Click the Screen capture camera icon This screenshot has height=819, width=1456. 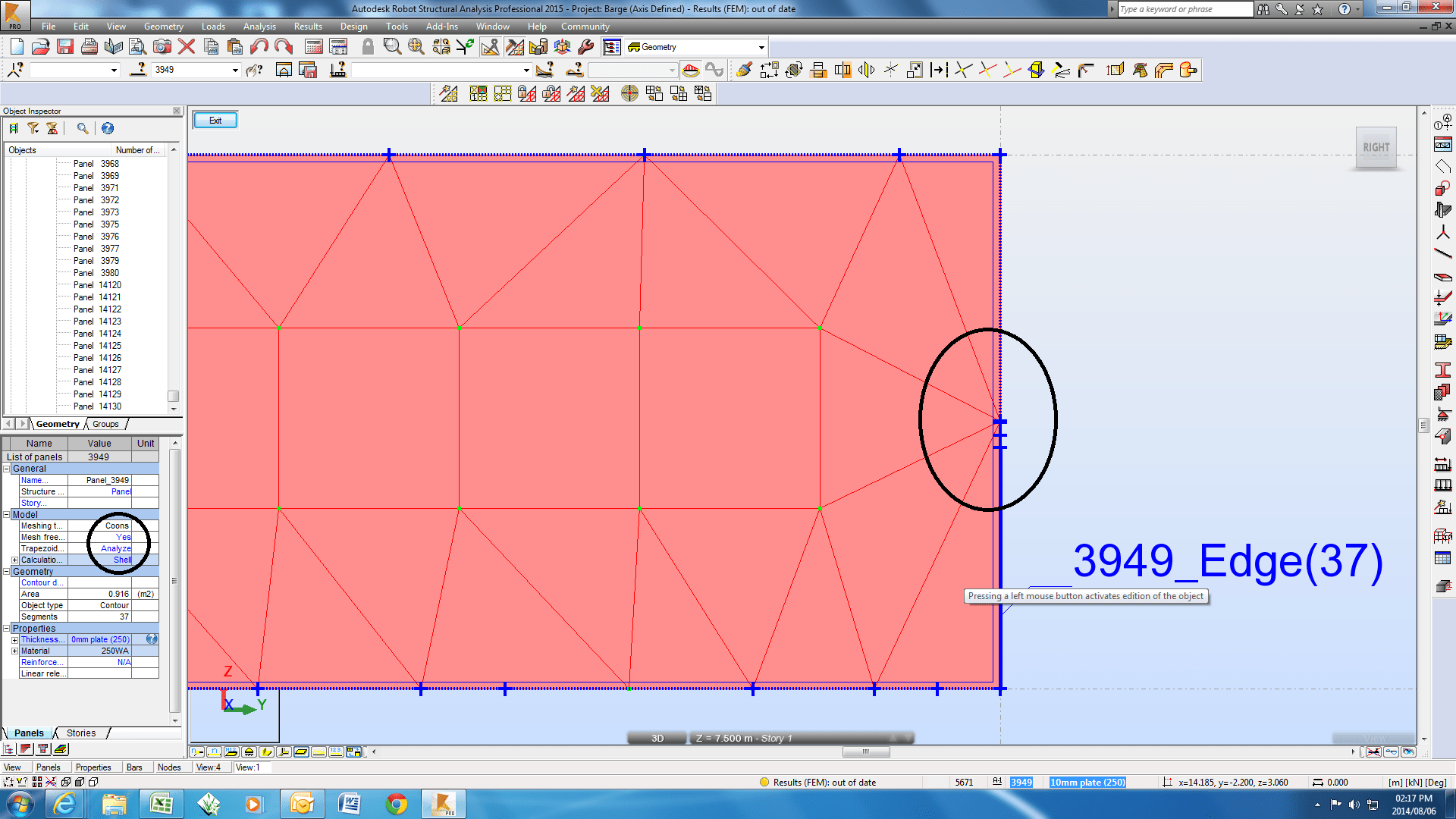coord(162,47)
